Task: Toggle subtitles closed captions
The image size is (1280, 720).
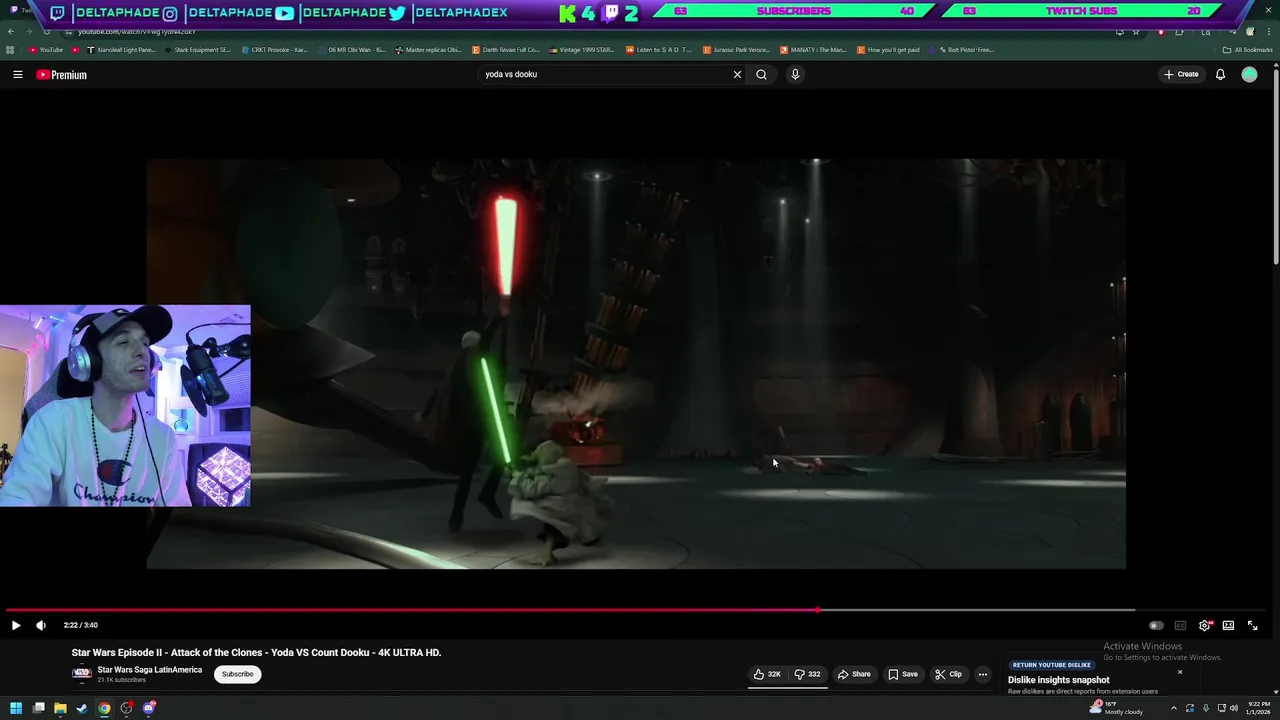Action: pyautogui.click(x=1180, y=625)
